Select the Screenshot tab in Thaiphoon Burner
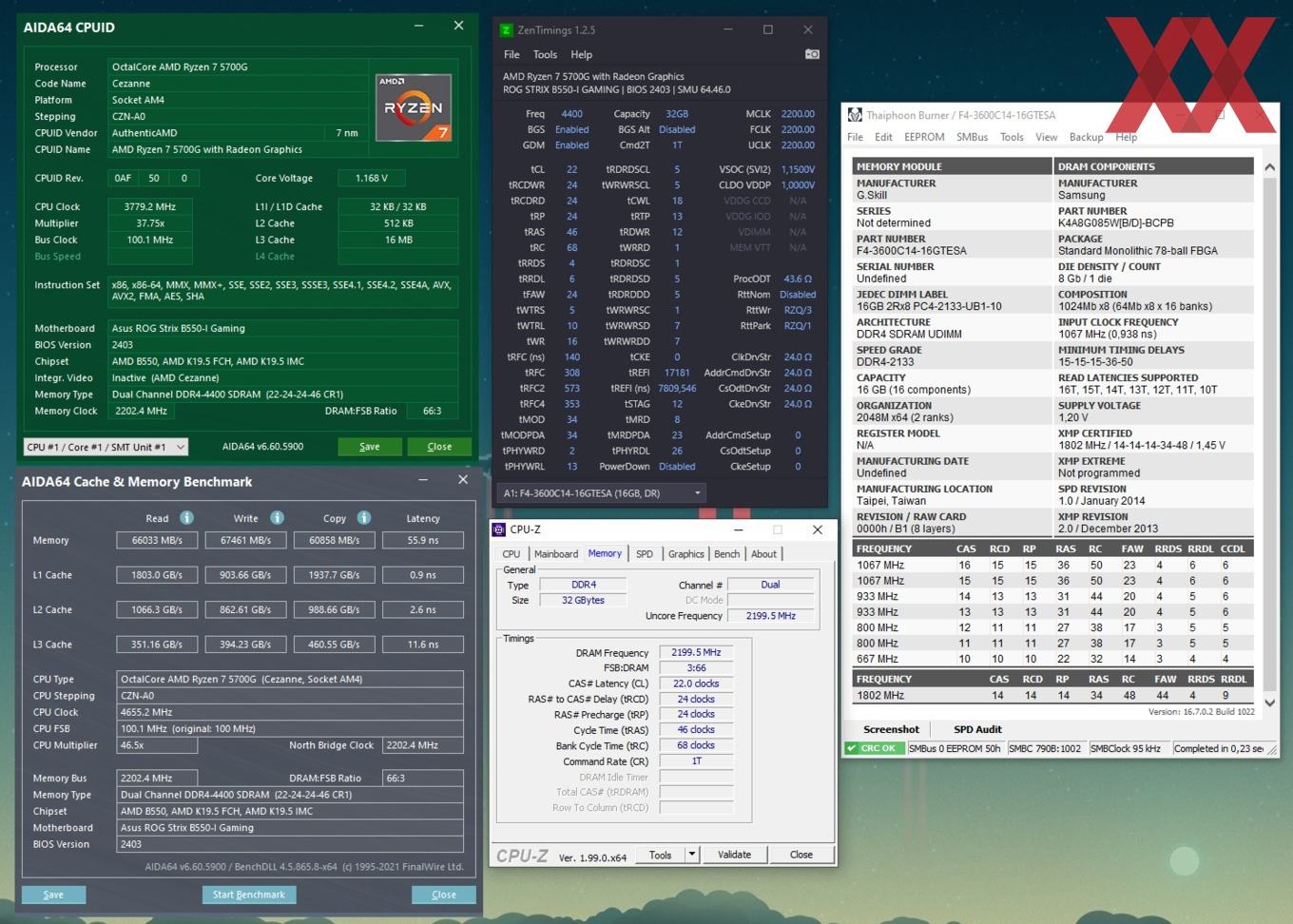Image resolution: width=1293 pixels, height=924 pixels. point(891,730)
